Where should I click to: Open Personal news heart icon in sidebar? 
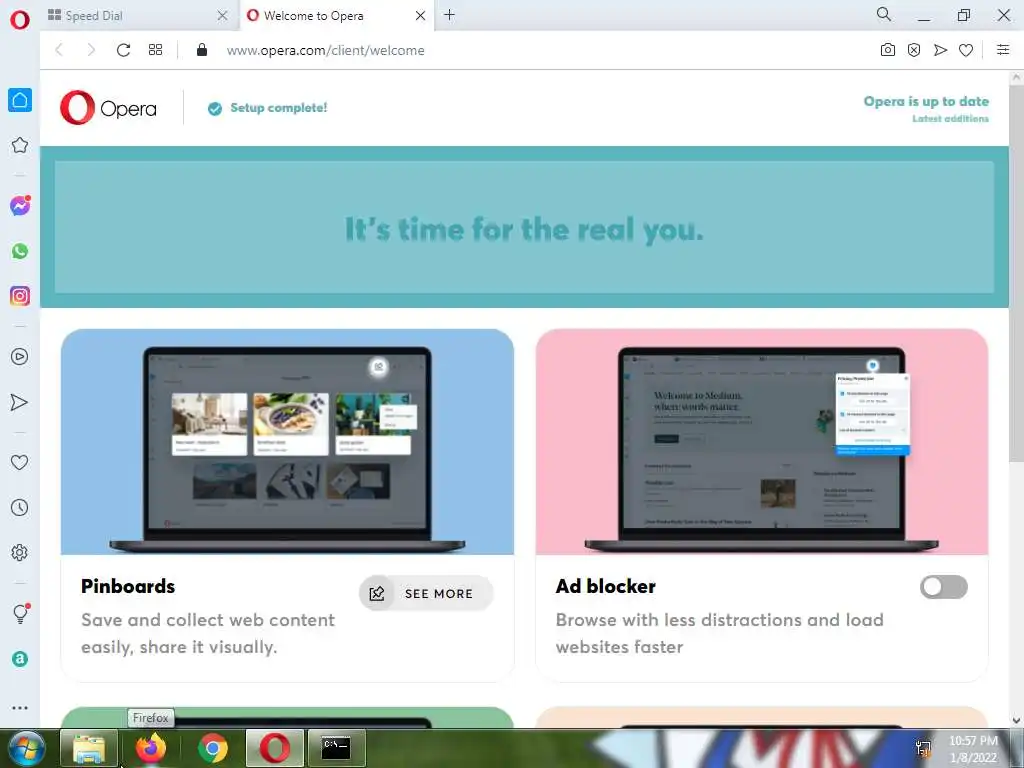pyautogui.click(x=20, y=462)
